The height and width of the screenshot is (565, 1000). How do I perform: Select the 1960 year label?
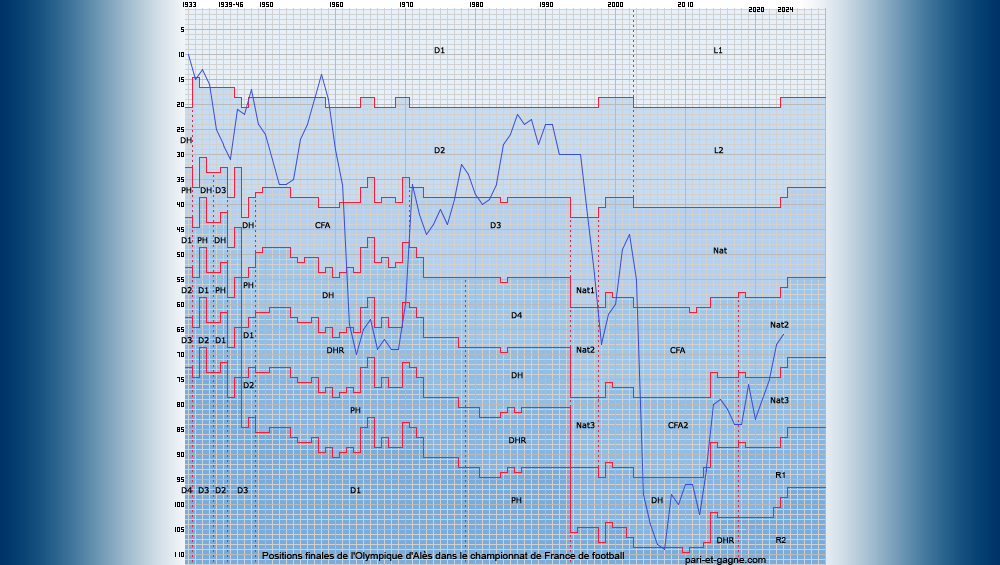click(x=336, y=4)
